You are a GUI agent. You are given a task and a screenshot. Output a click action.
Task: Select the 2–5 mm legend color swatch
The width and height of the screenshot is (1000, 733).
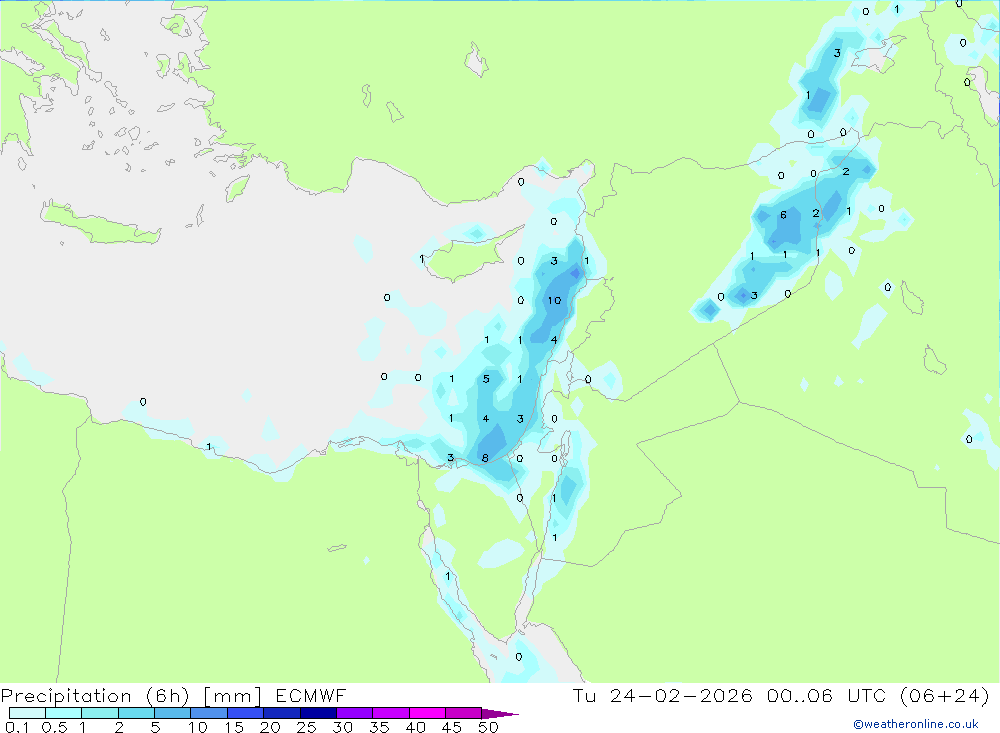tap(136, 713)
